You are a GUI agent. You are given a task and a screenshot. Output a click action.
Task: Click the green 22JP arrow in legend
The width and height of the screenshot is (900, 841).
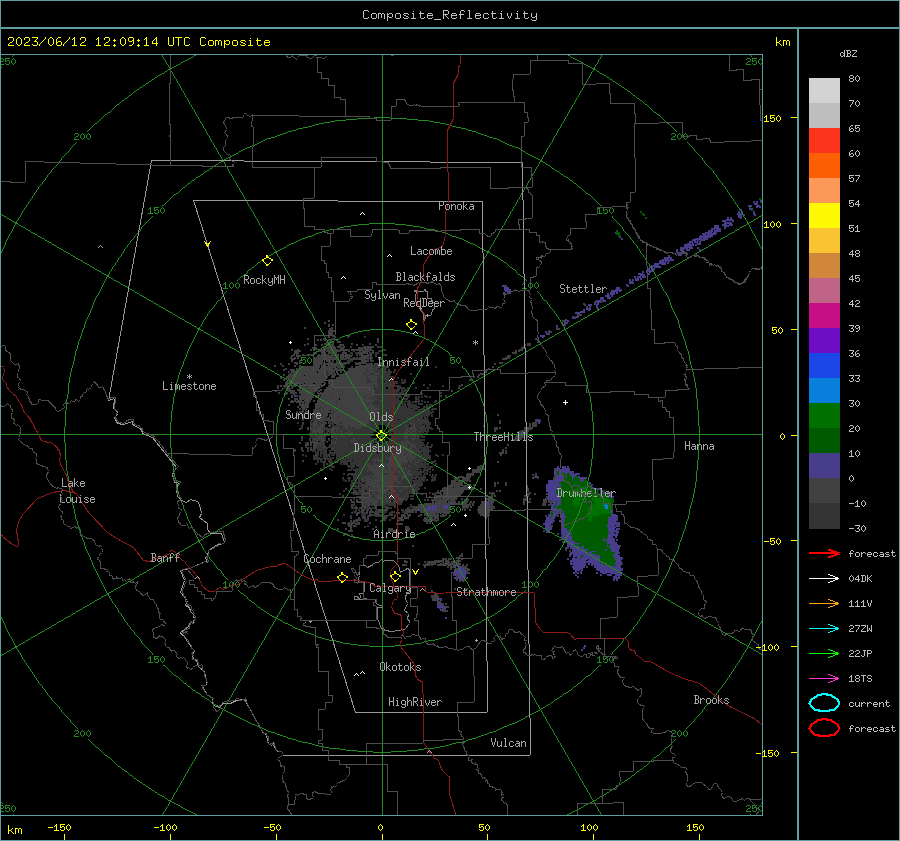coord(824,653)
